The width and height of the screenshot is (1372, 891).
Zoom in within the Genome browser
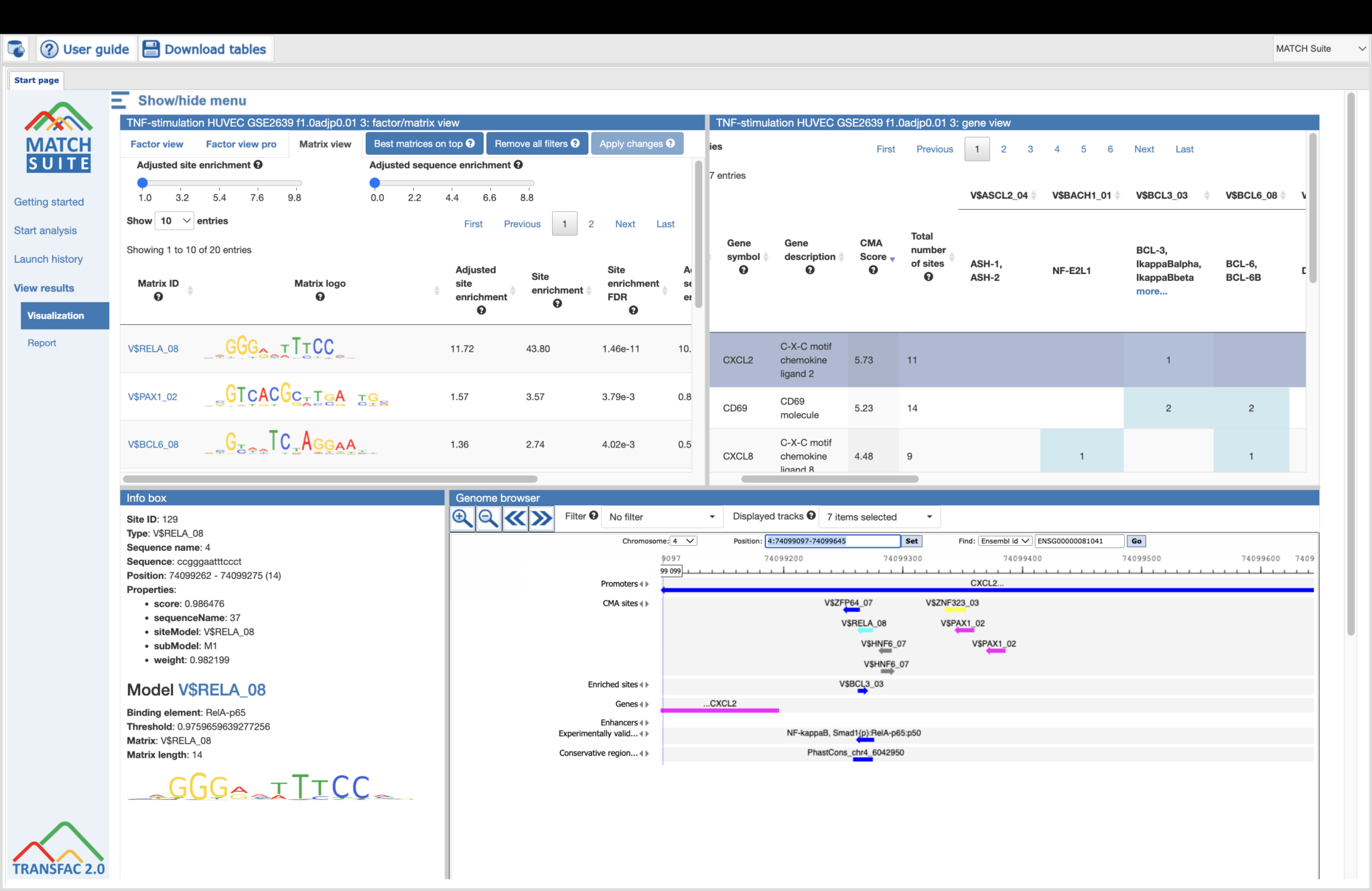[462, 517]
